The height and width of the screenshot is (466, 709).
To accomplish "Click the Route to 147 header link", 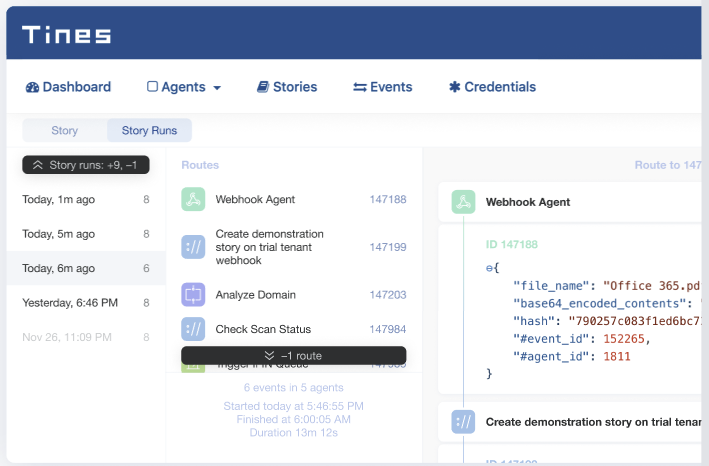I will pyautogui.click(x=668, y=165).
